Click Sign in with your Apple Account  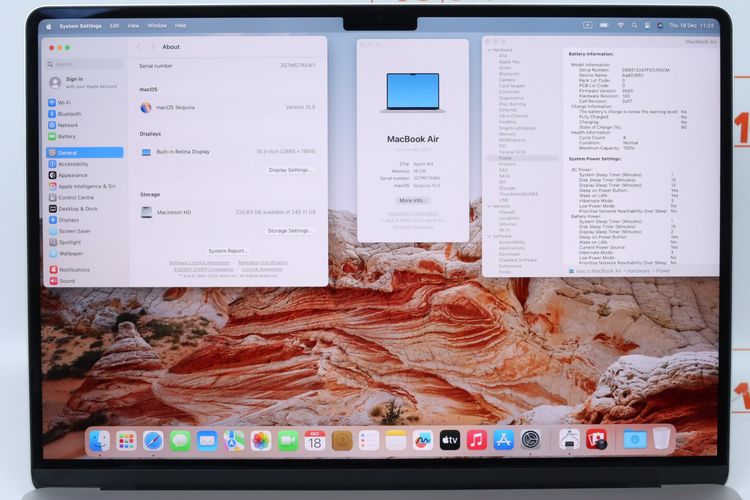84,82
